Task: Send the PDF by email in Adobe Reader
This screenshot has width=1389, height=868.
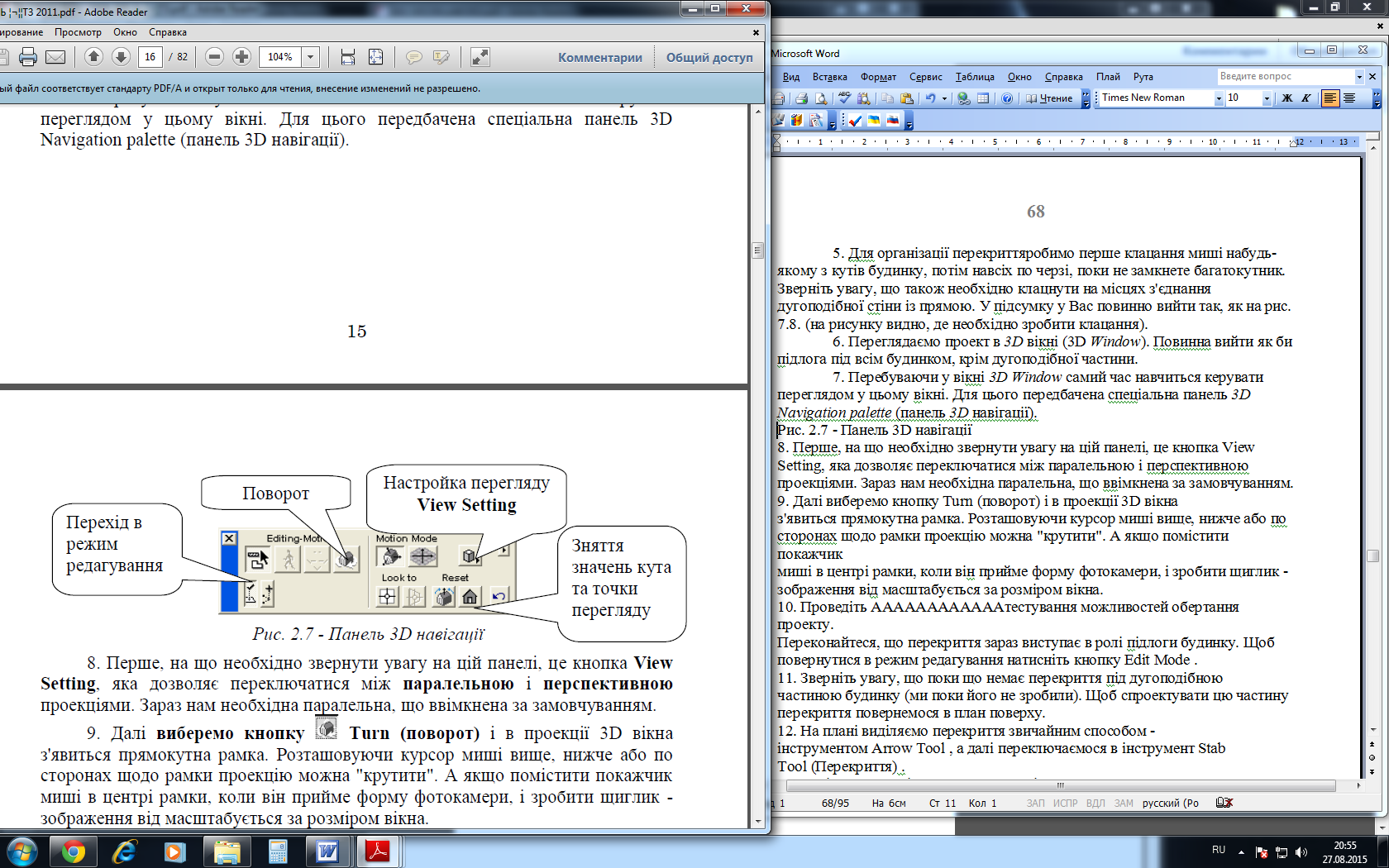Action: click(x=55, y=57)
